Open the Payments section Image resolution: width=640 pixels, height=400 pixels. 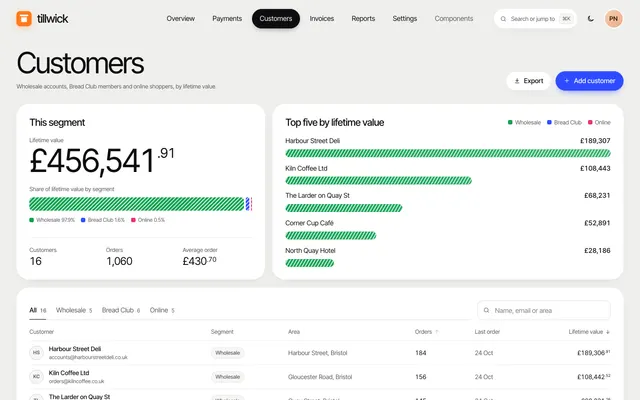(227, 18)
